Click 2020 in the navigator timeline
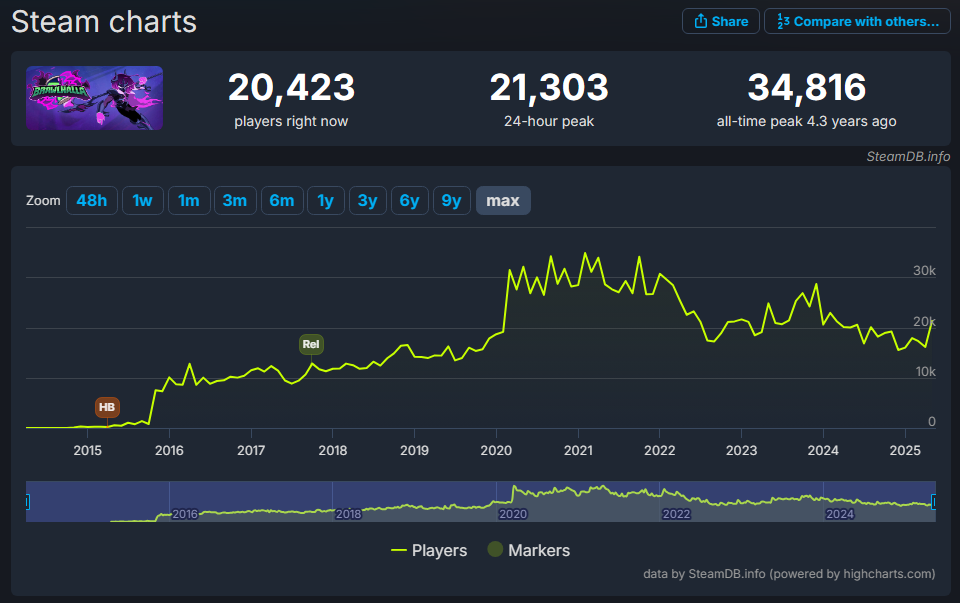The width and height of the screenshot is (960, 603). point(513,514)
